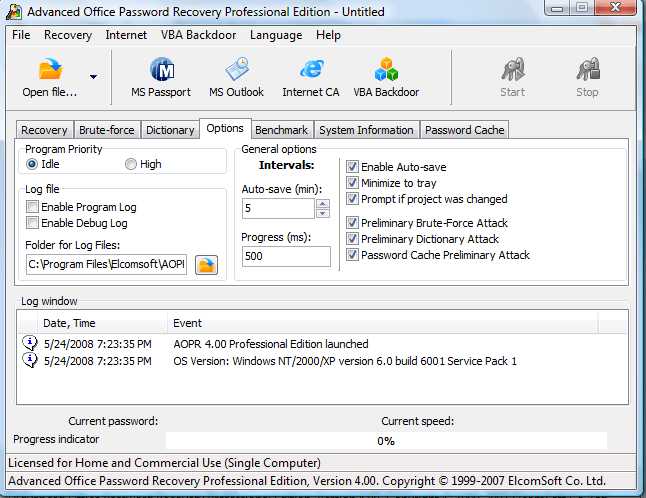Image resolution: width=646 pixels, height=498 pixels.
Task: Click the Progress (ms) input field
Action: [286, 256]
